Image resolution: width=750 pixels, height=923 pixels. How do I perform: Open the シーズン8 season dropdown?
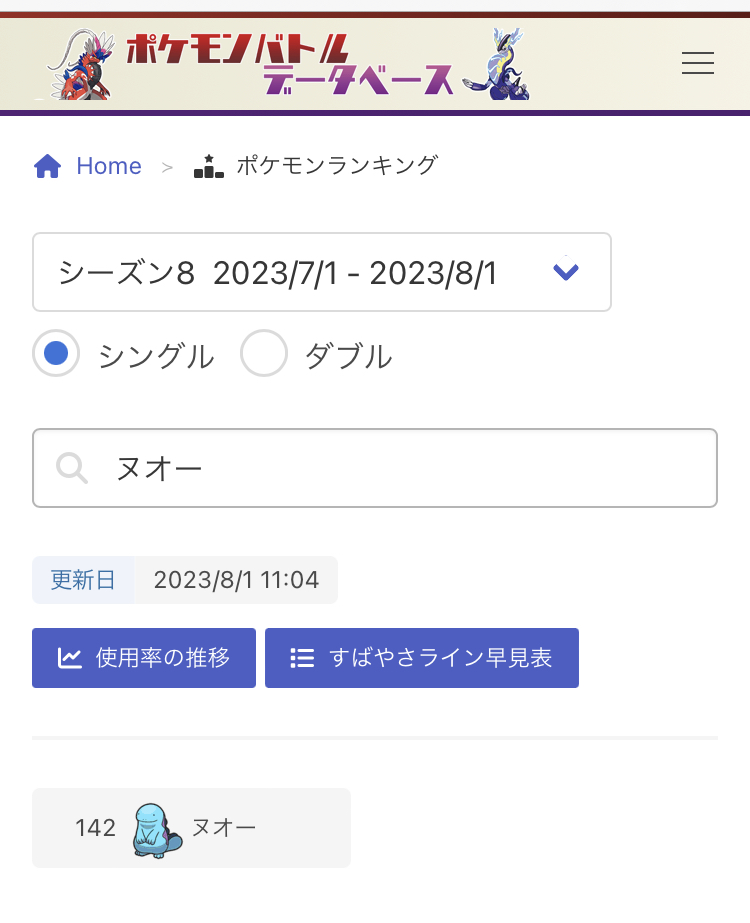pos(300,272)
